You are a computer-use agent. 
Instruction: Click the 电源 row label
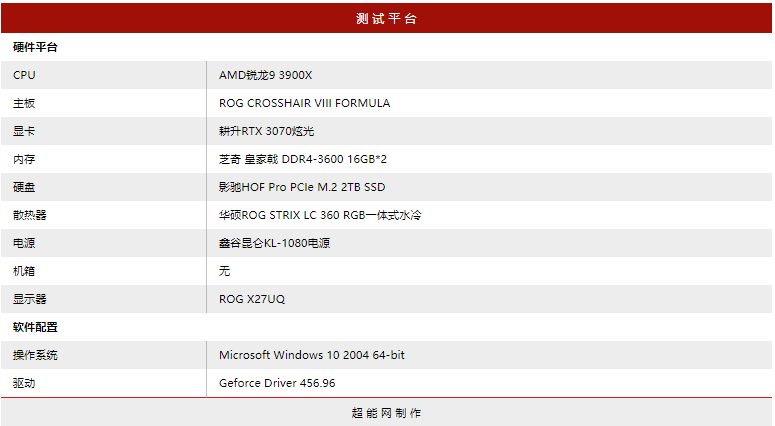click(24, 243)
